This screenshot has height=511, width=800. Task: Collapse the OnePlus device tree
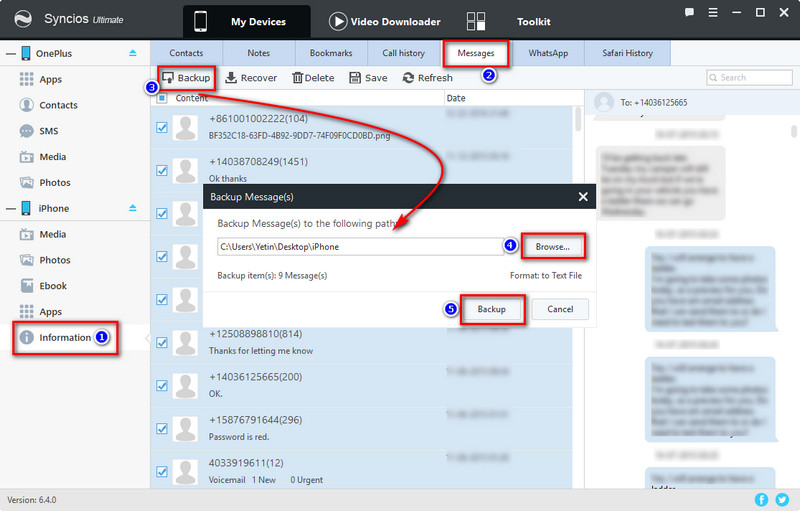tap(11, 54)
